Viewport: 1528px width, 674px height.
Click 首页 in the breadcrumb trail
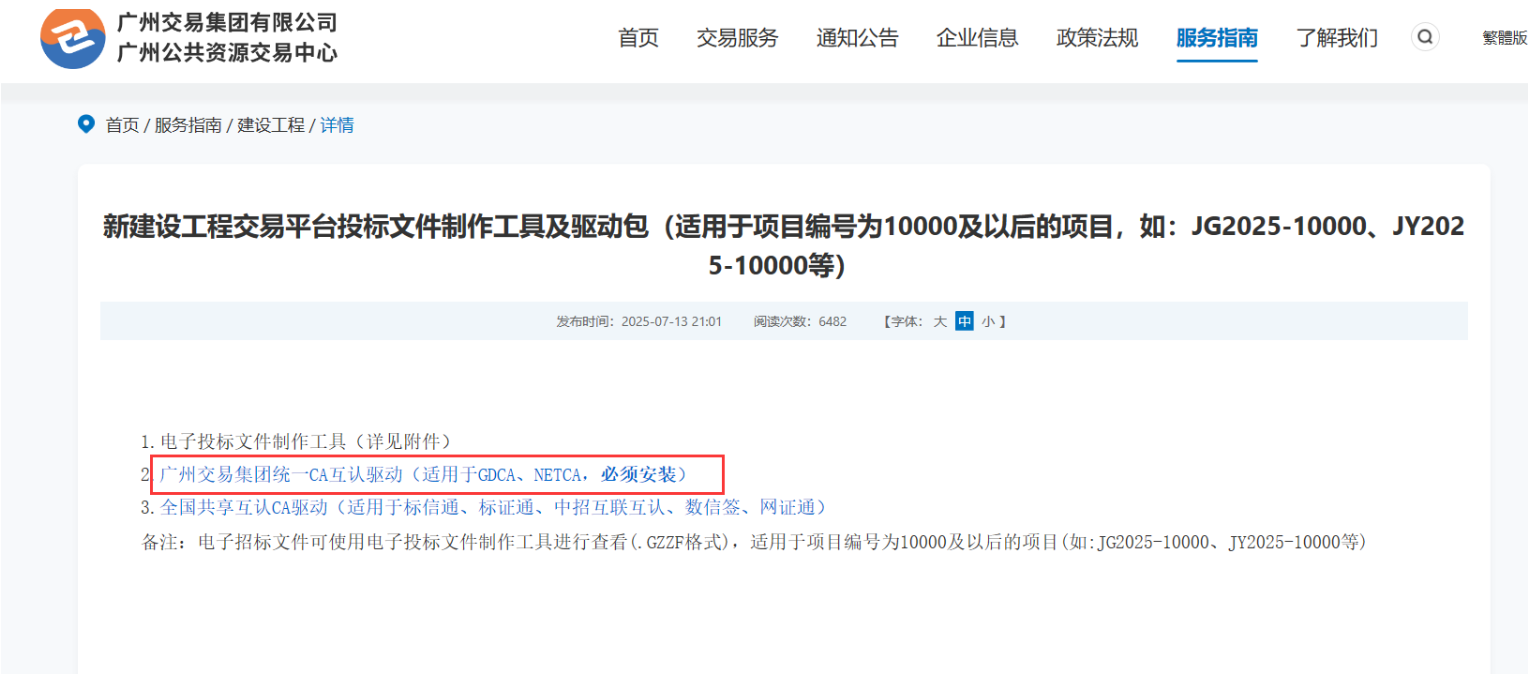point(122,125)
